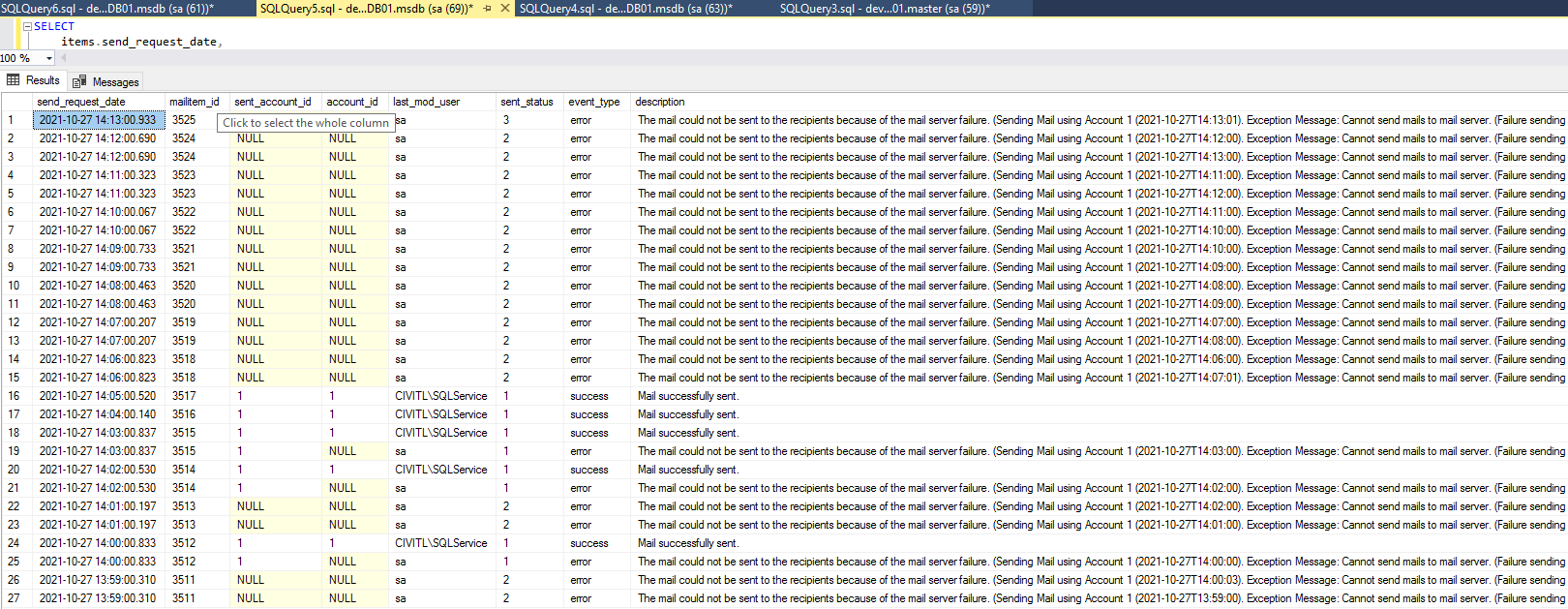Click date cell 14:00:00.833 in row 24
The width and height of the screenshot is (1568, 609).
pos(99,543)
